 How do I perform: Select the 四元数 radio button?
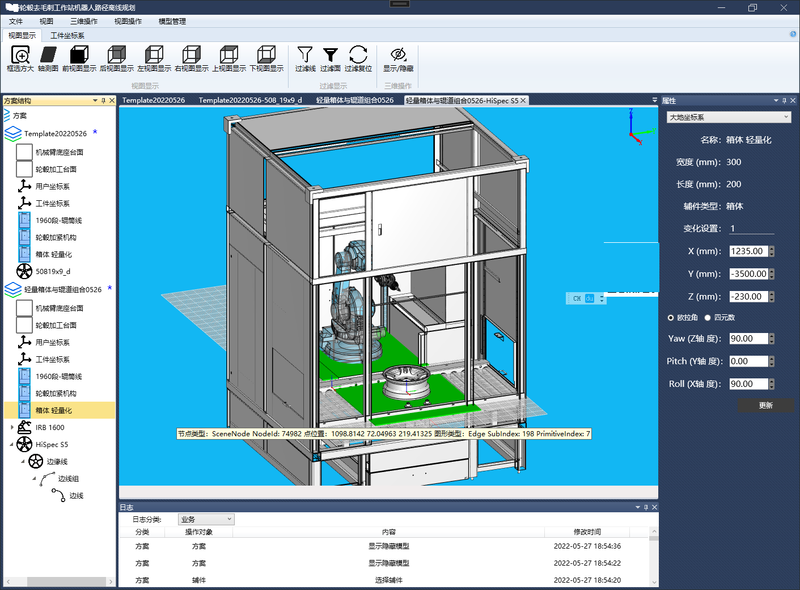[x=708, y=317]
